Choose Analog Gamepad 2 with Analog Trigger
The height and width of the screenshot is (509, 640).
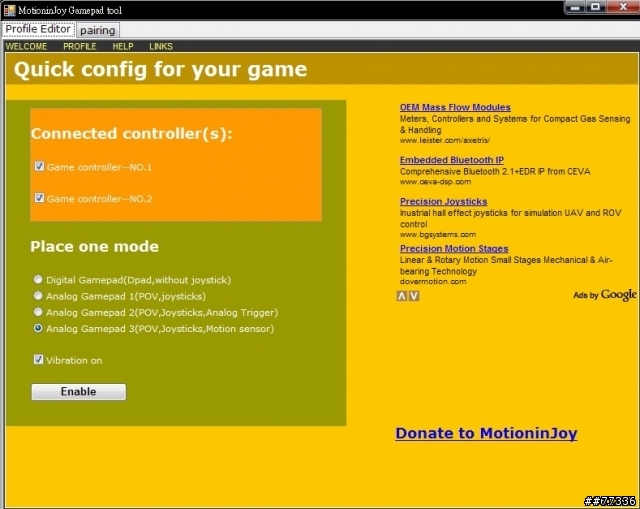tap(38, 312)
